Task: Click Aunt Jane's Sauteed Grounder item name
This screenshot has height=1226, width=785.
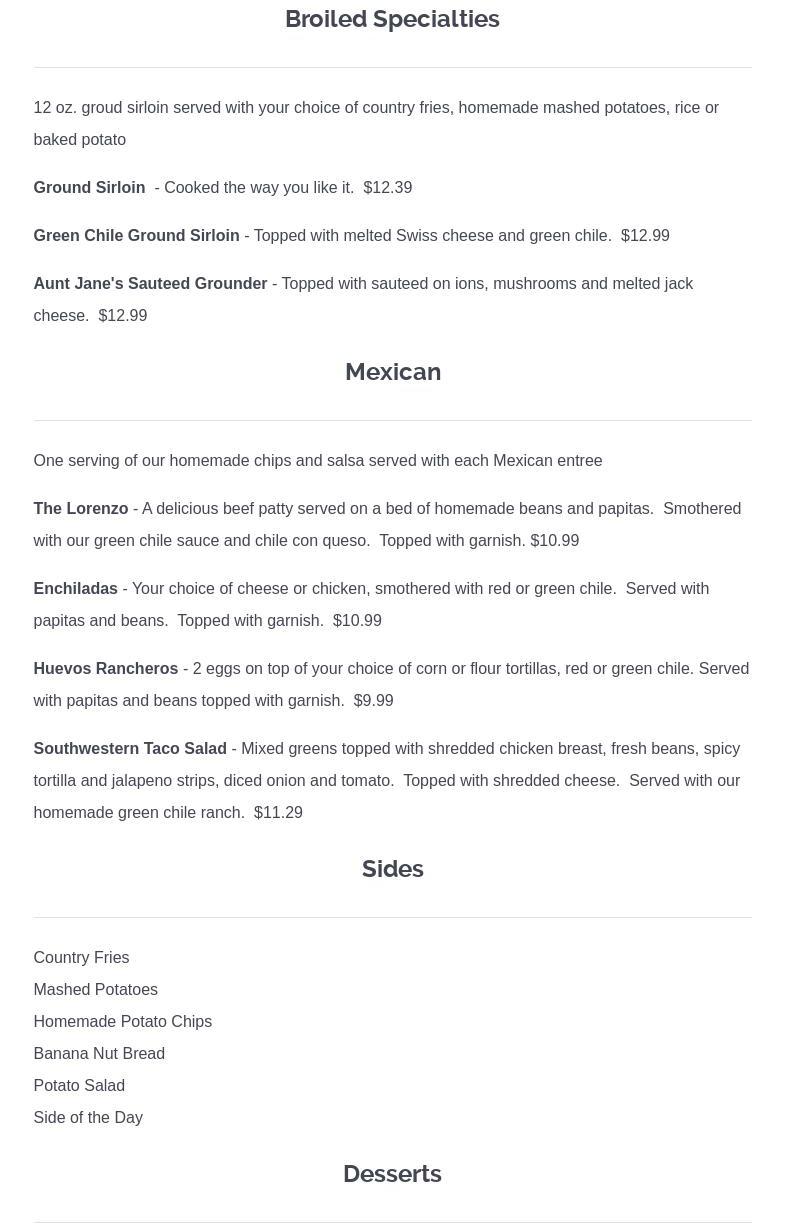Action: 150,284
